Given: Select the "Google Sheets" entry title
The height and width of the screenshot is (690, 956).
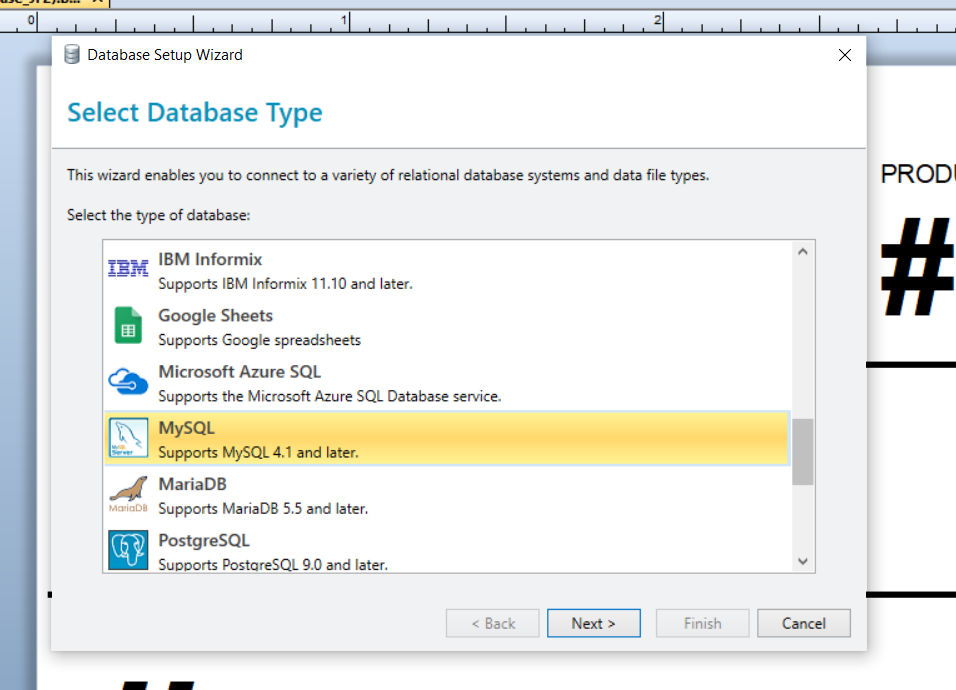Looking at the screenshot, I should (x=216, y=316).
